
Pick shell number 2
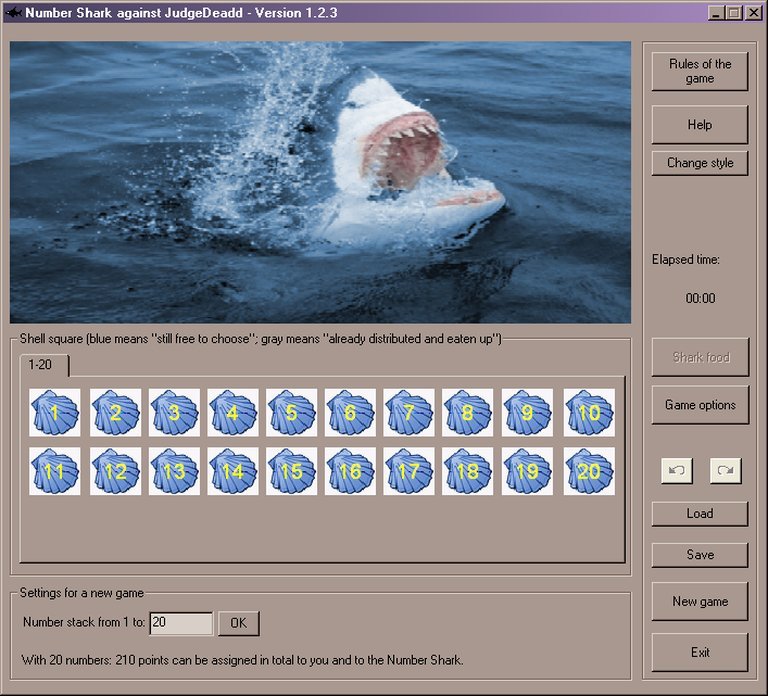coord(116,412)
